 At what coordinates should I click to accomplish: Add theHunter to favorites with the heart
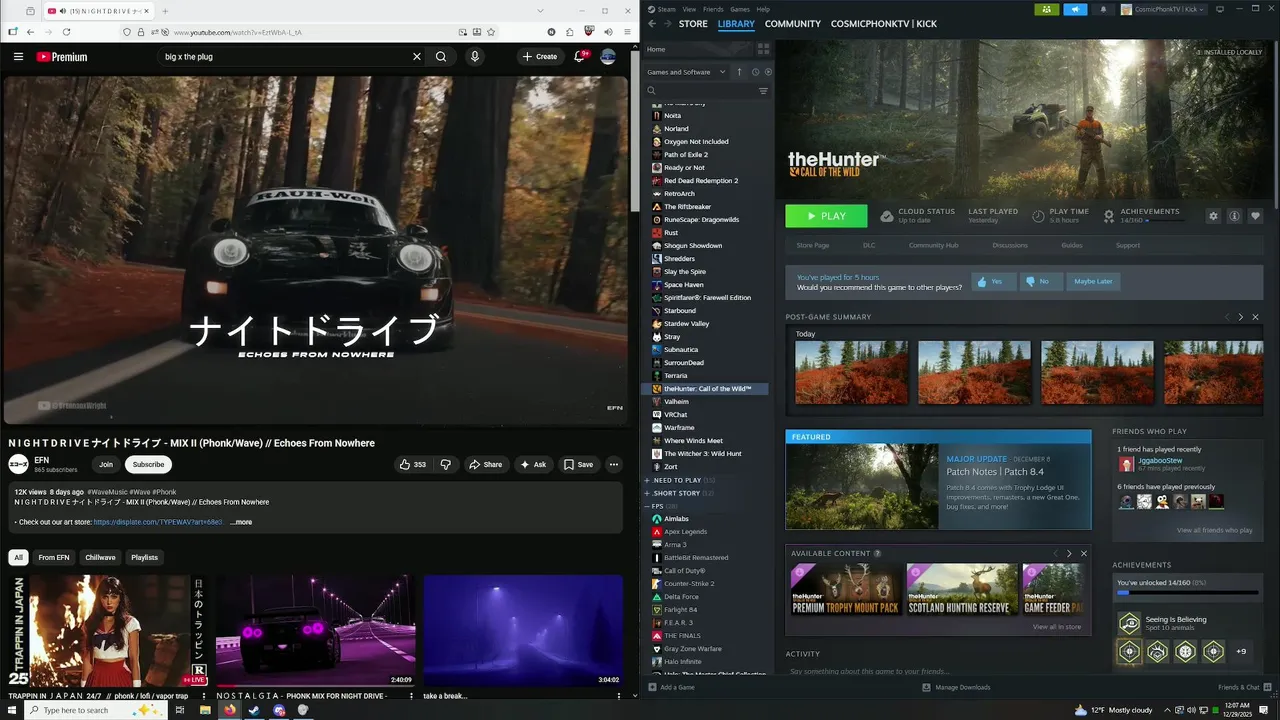click(x=1256, y=216)
